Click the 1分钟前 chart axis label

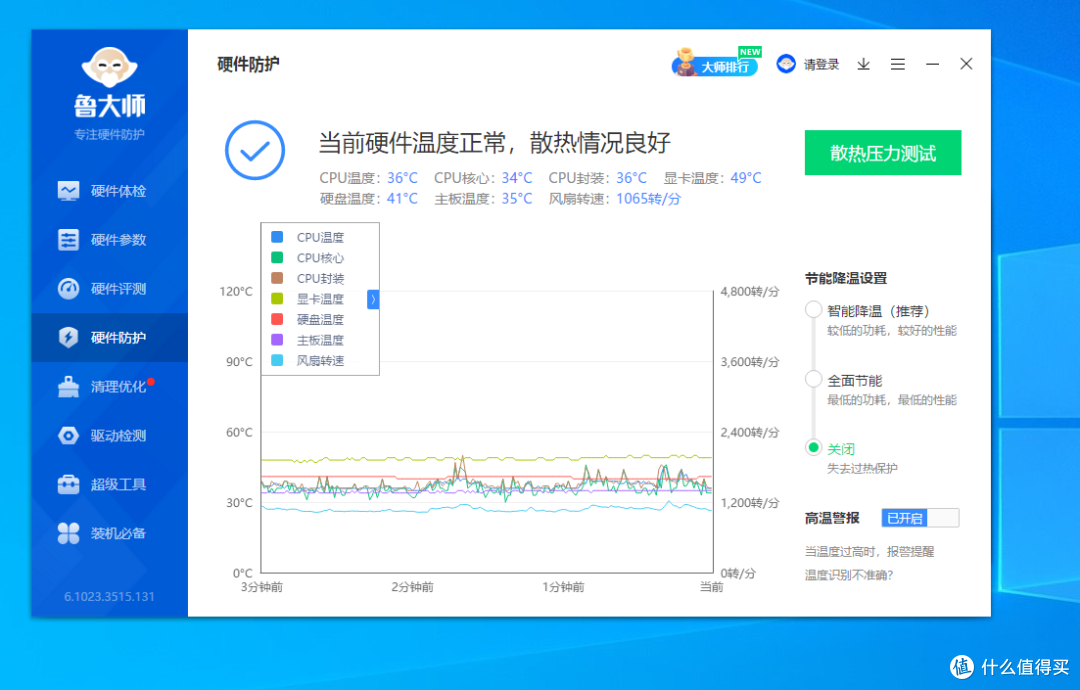563,587
